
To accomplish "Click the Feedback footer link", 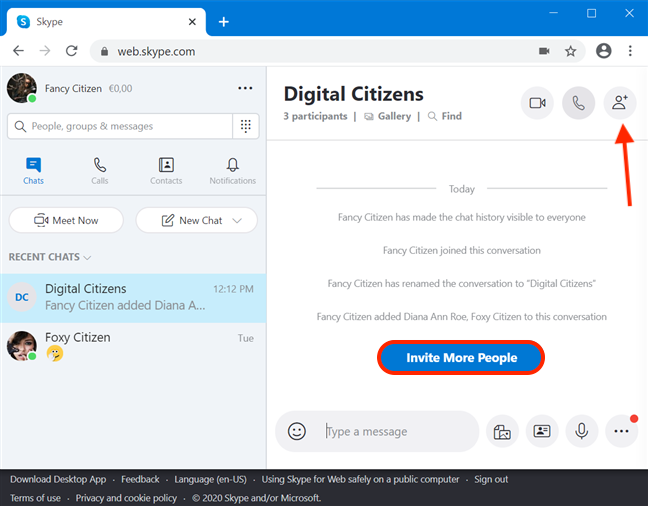I will click(140, 480).
